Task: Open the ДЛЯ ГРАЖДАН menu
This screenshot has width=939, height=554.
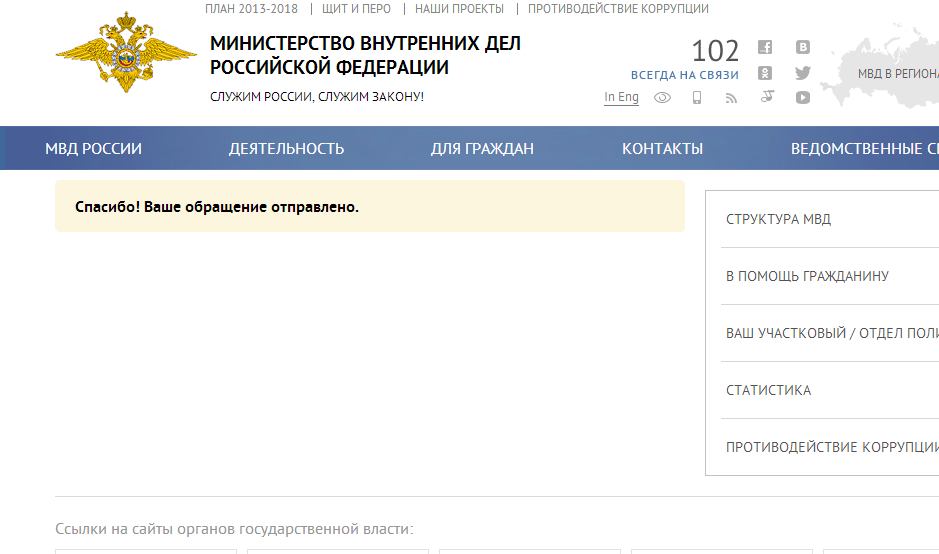Action: click(482, 149)
